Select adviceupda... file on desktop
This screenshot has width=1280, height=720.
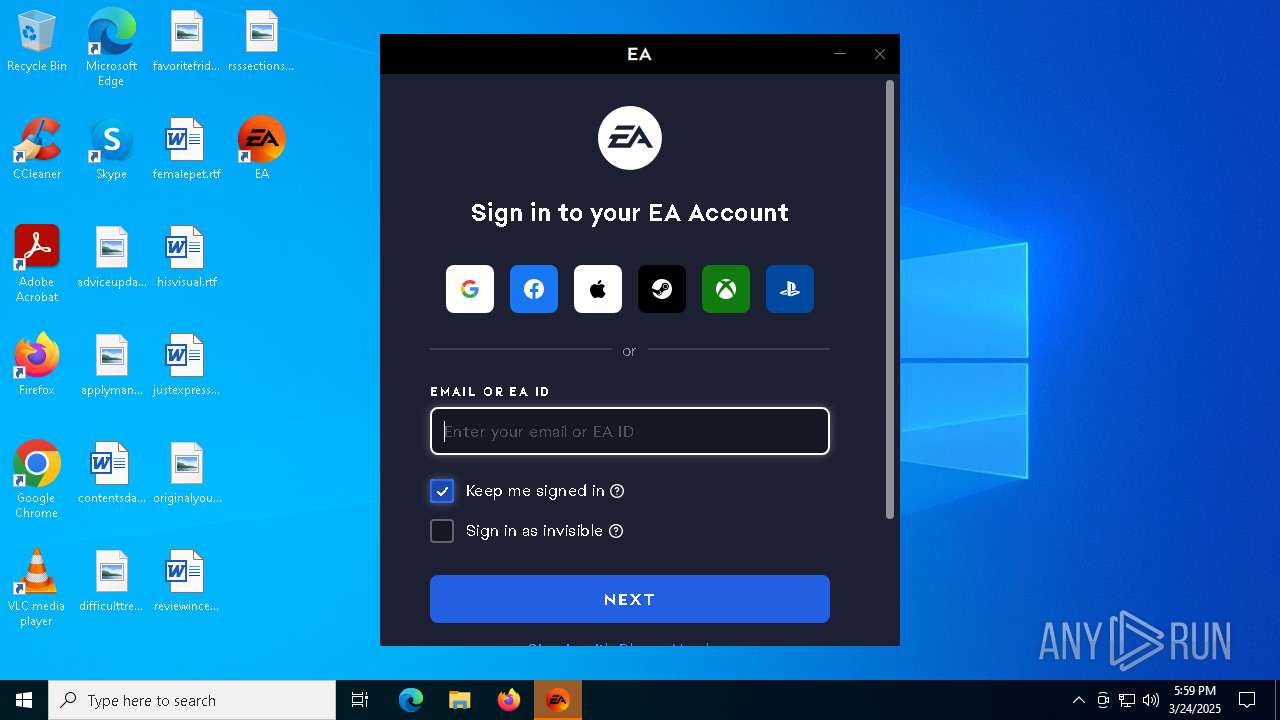tap(111, 258)
